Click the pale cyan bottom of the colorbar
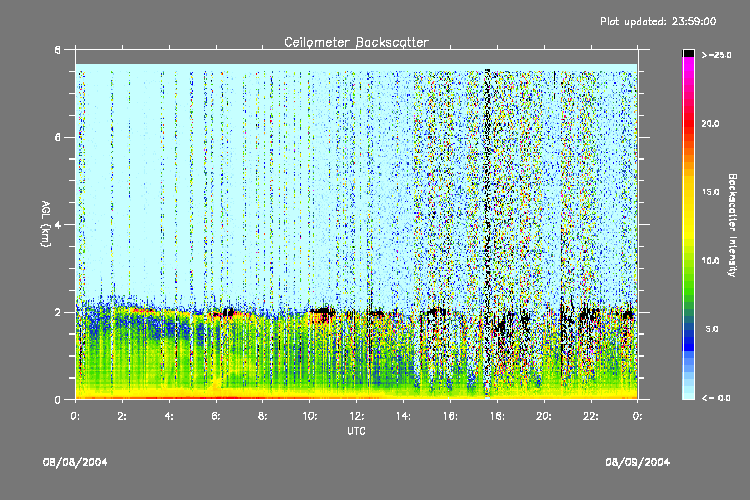 688,393
